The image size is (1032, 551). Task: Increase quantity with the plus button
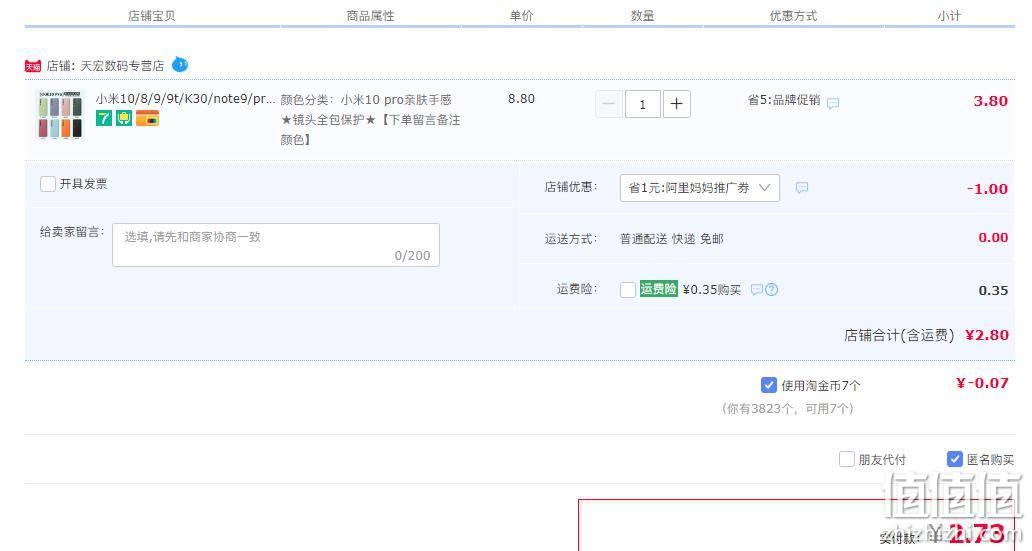point(677,104)
